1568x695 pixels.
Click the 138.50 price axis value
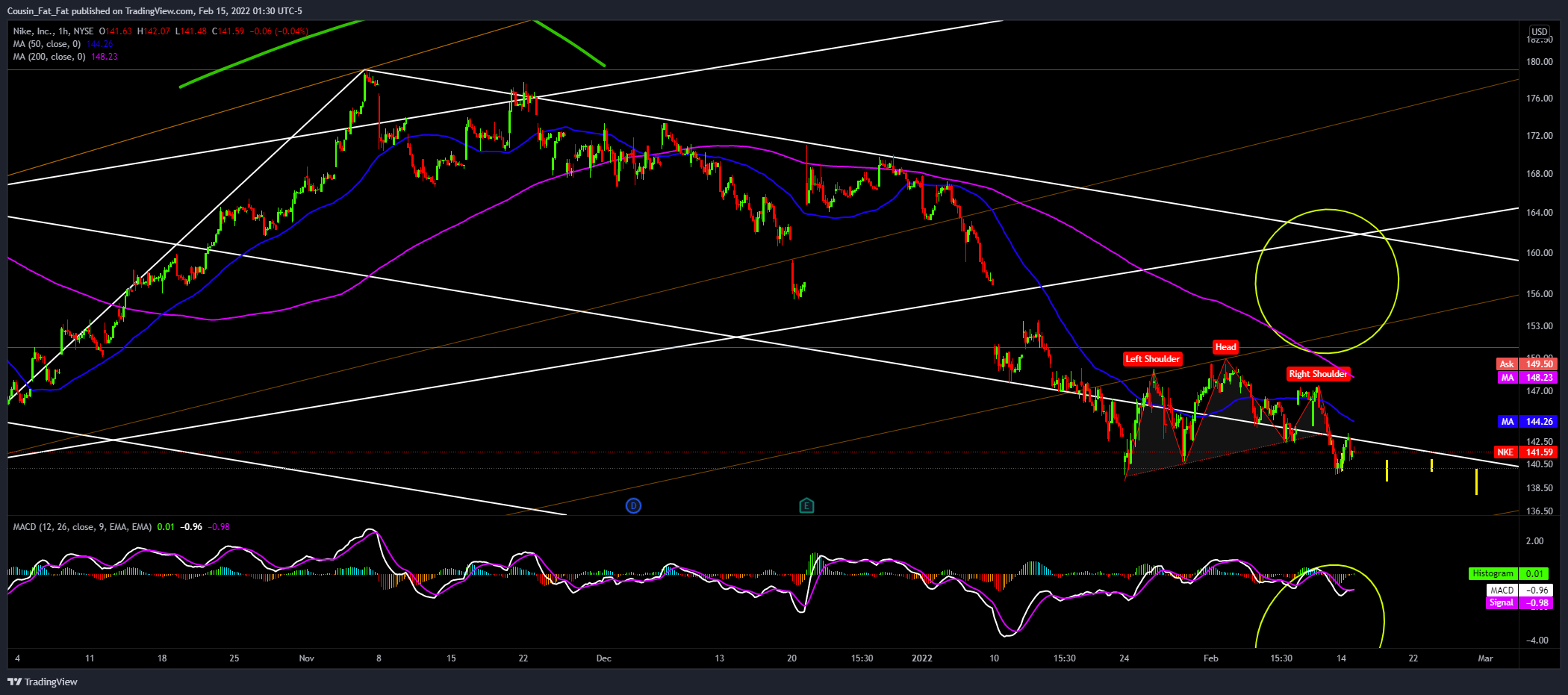[x=1540, y=488]
